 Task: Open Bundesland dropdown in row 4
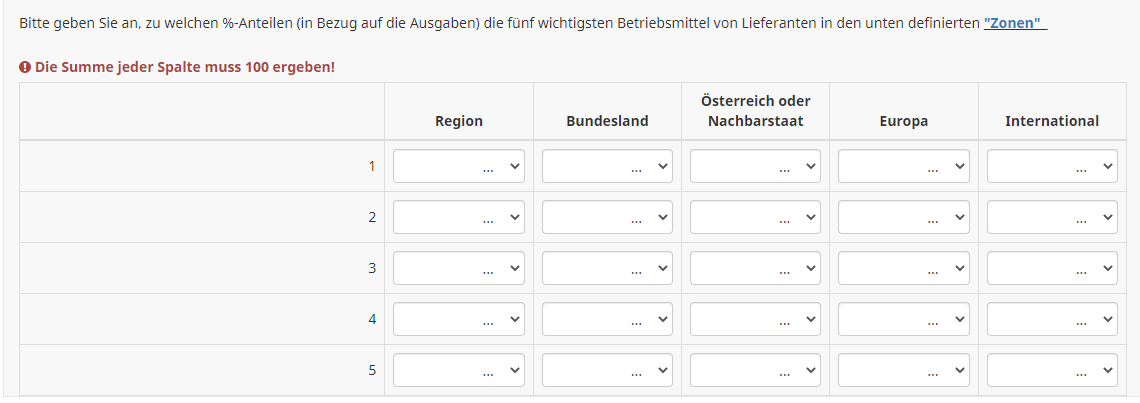[607, 320]
